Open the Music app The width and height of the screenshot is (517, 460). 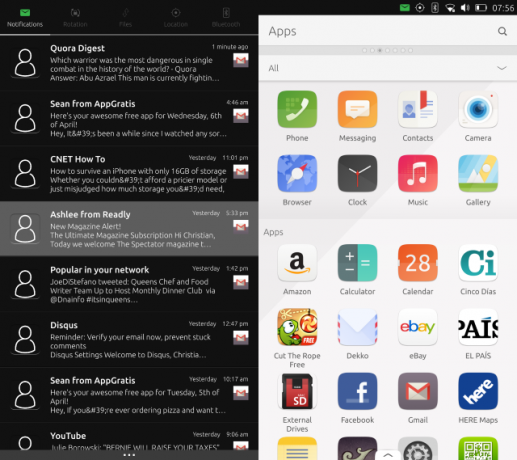(418, 173)
